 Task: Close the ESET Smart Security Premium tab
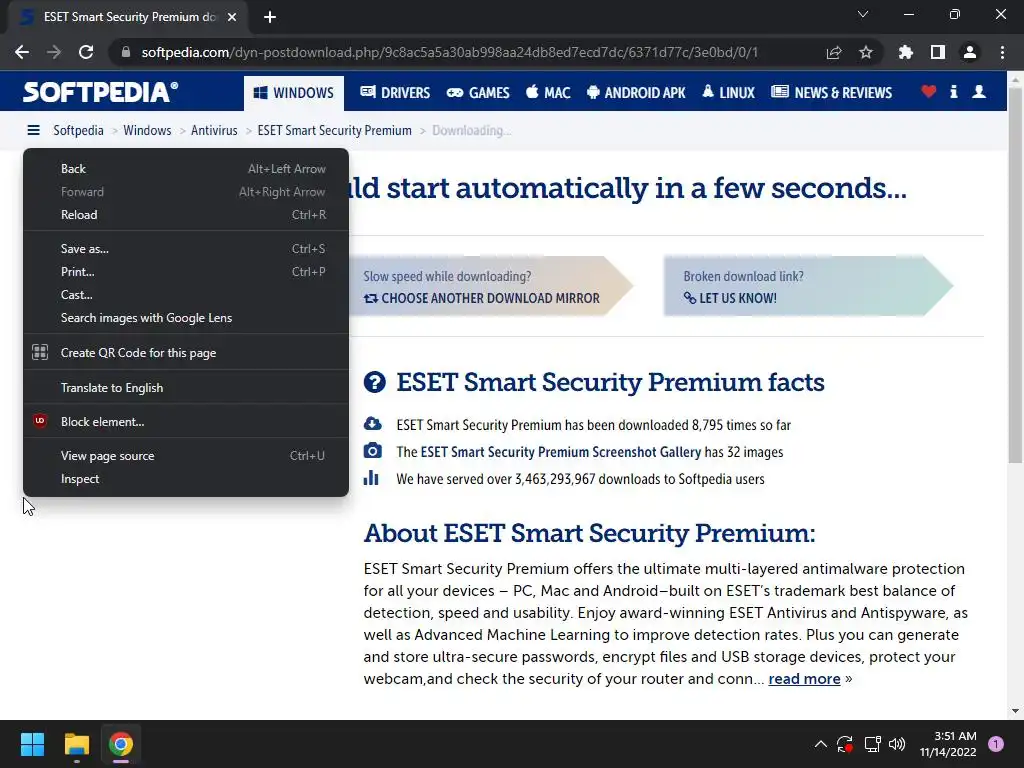(232, 17)
